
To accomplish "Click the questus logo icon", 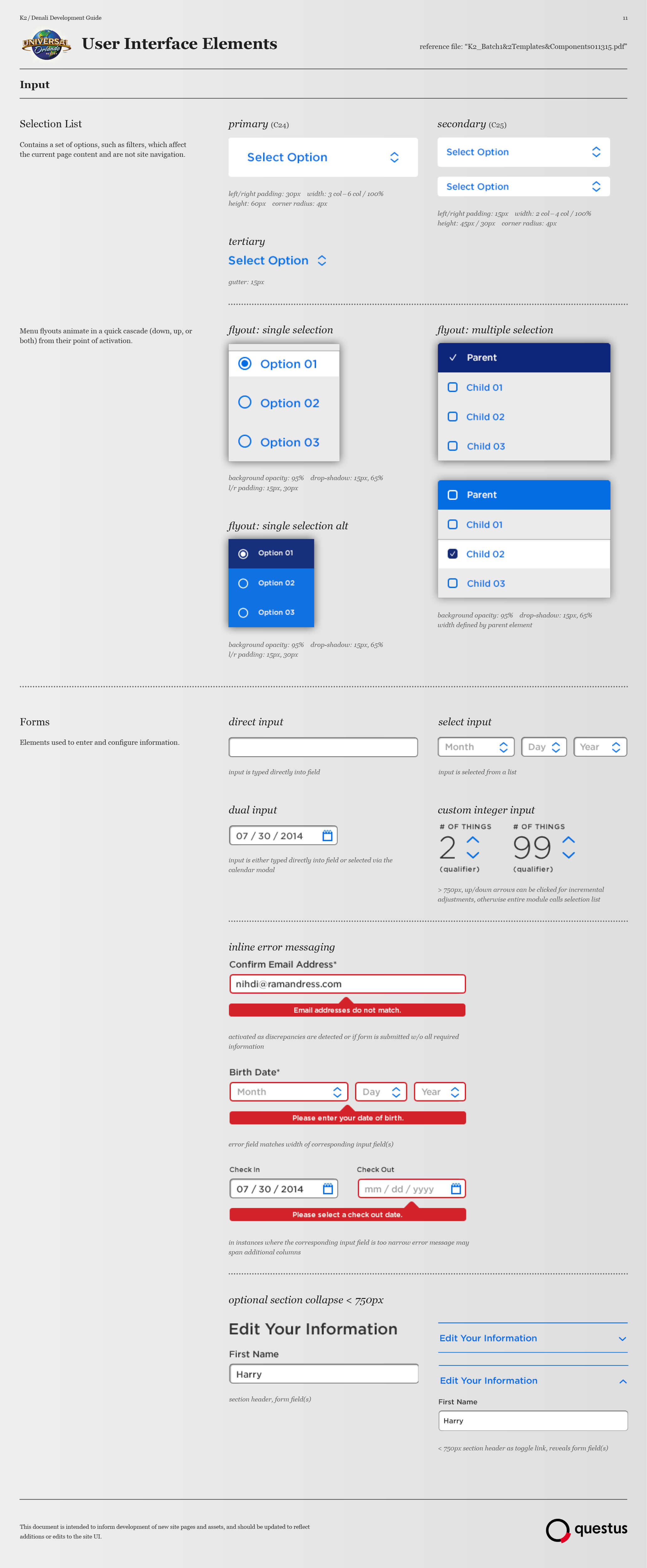I will [558, 1530].
